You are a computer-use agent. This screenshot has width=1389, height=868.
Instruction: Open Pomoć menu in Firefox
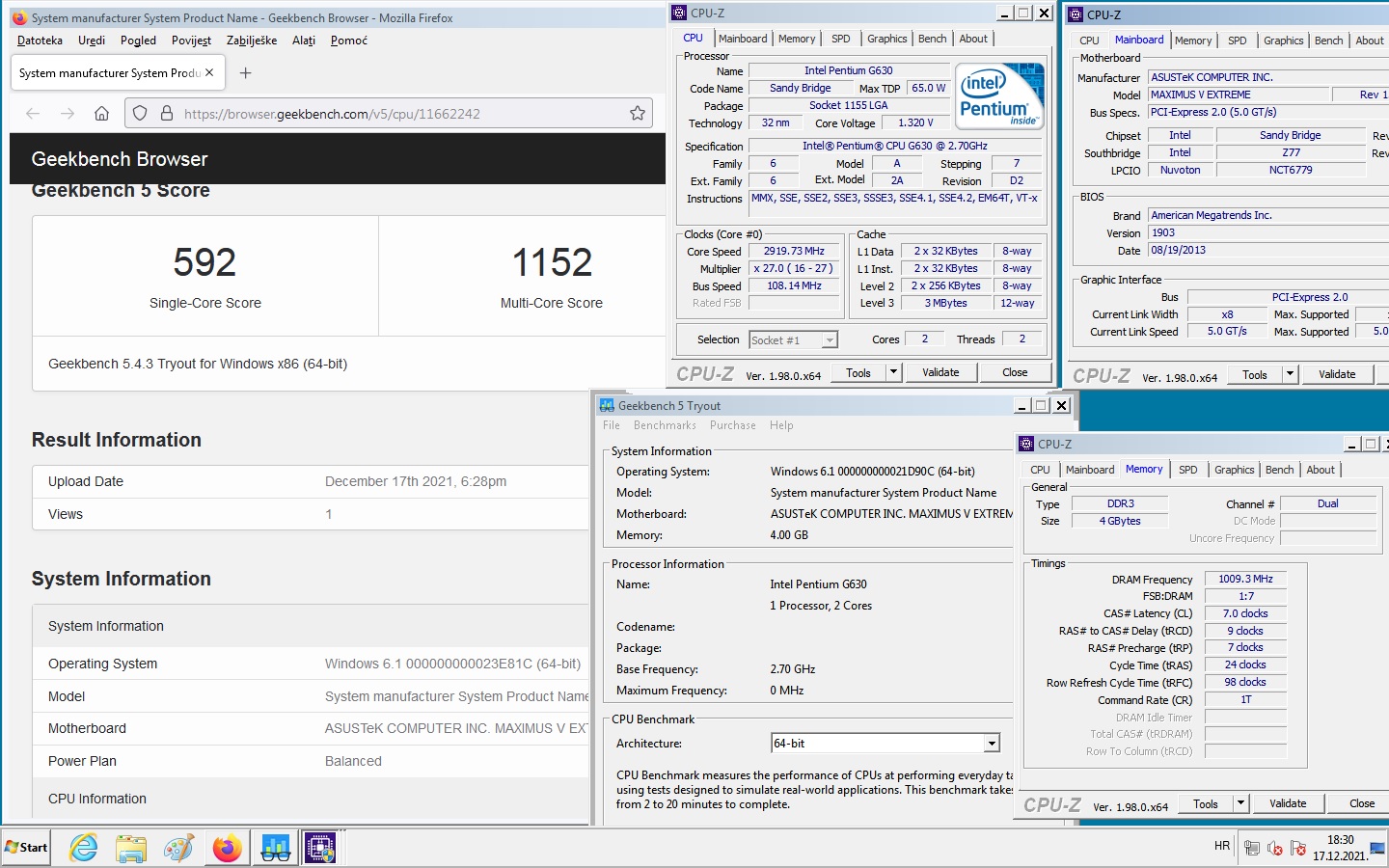coord(349,41)
